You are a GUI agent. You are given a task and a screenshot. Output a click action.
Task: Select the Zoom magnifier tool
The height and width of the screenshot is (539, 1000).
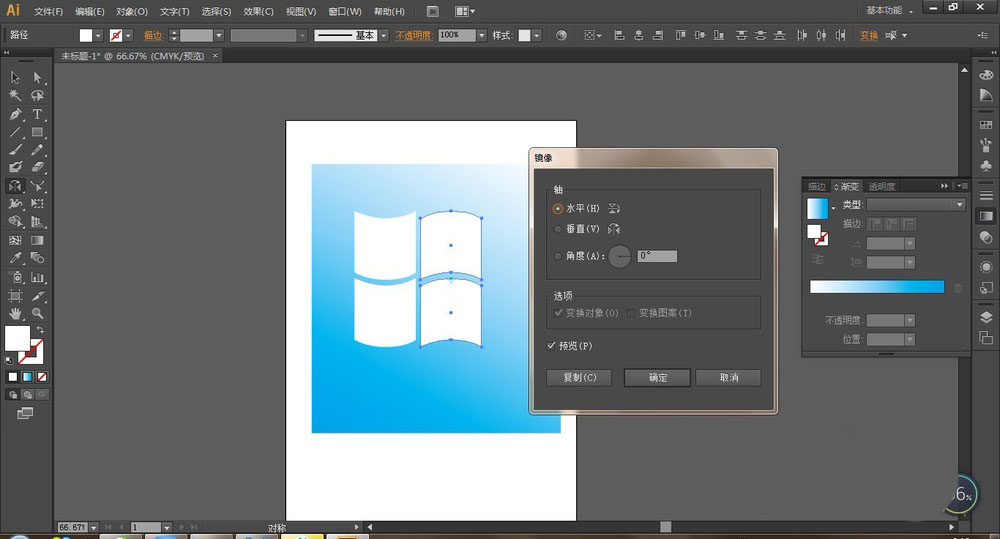pyautogui.click(x=37, y=313)
